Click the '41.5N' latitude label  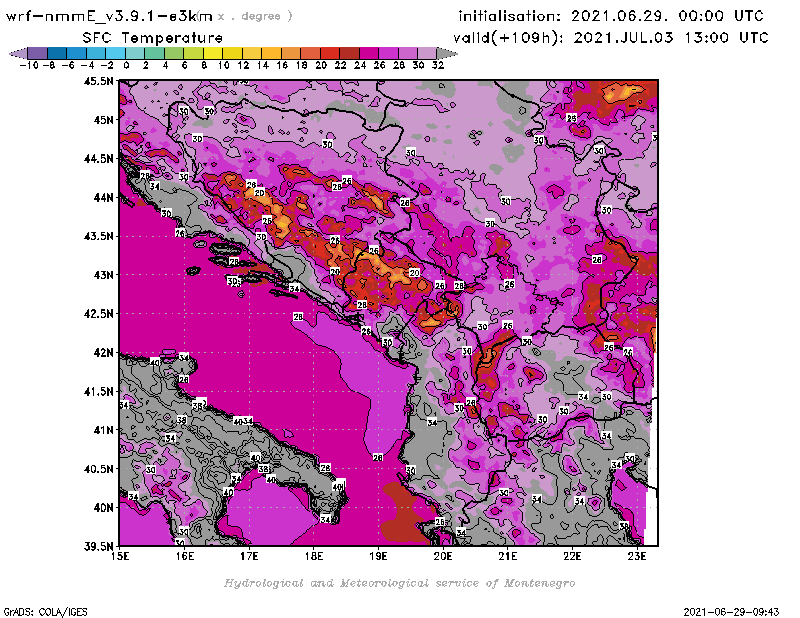(98, 391)
